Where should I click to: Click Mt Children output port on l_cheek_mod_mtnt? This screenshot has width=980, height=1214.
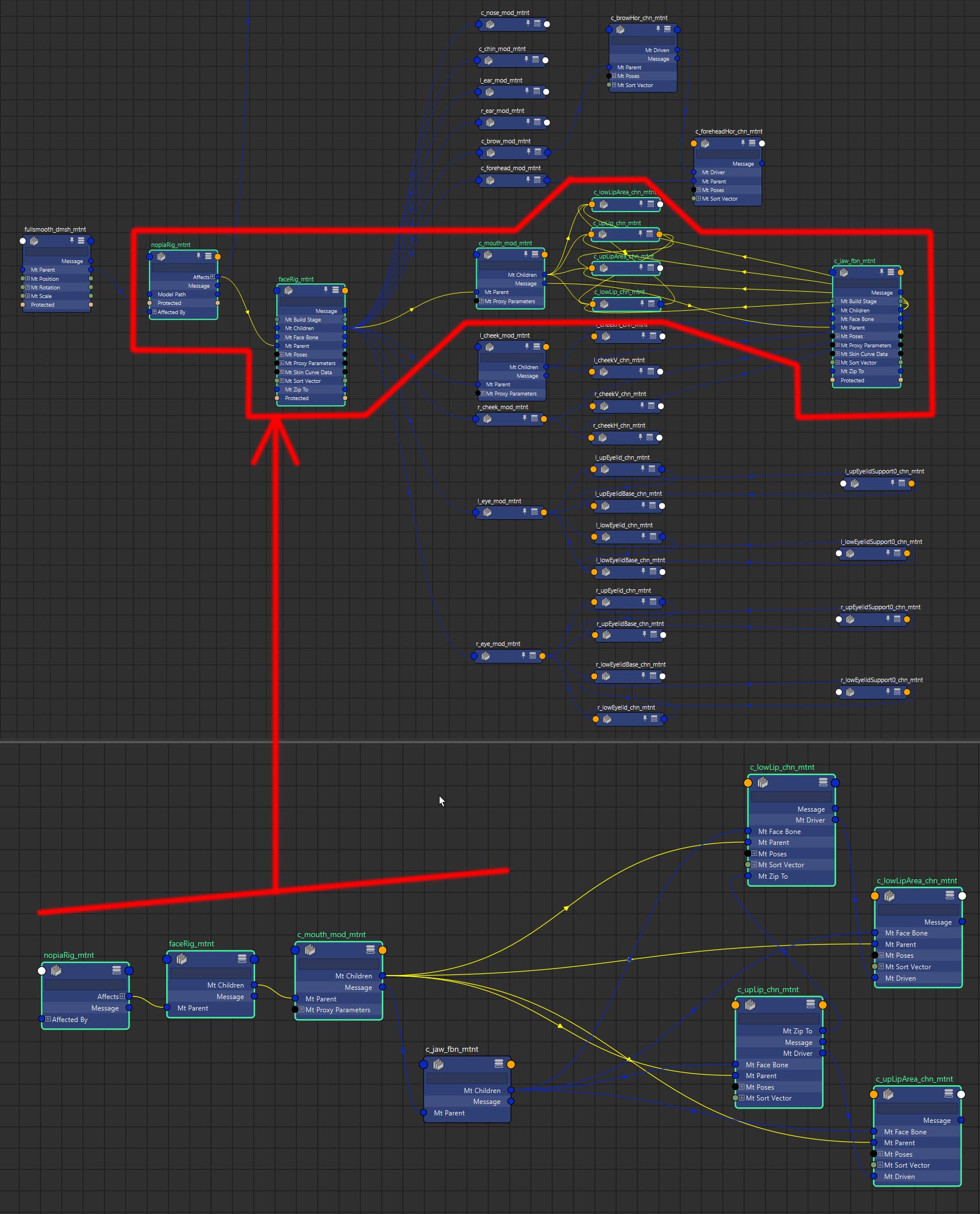click(x=546, y=367)
